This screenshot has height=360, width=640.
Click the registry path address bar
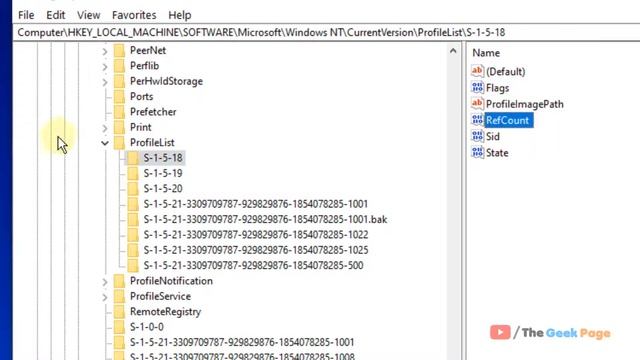326,32
